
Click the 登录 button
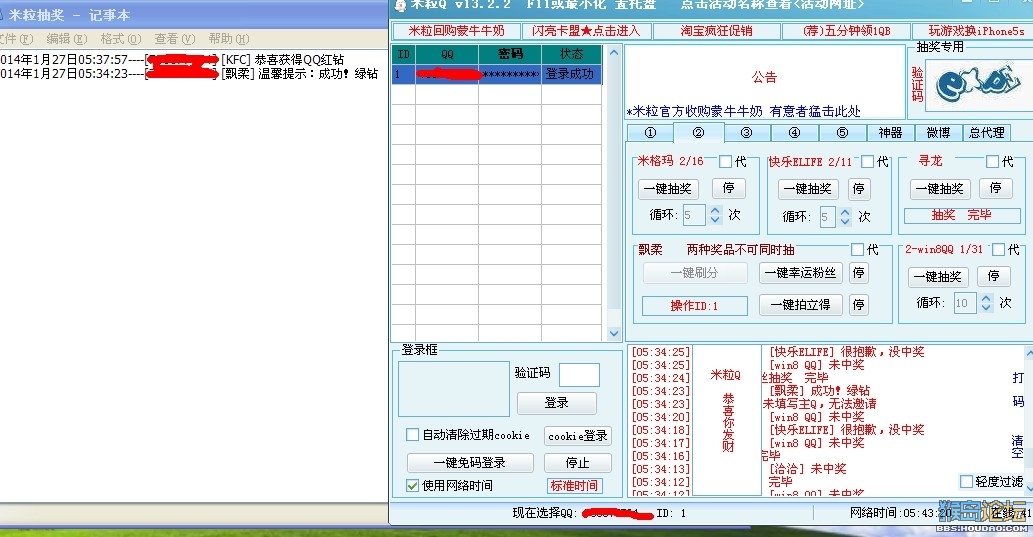click(557, 403)
